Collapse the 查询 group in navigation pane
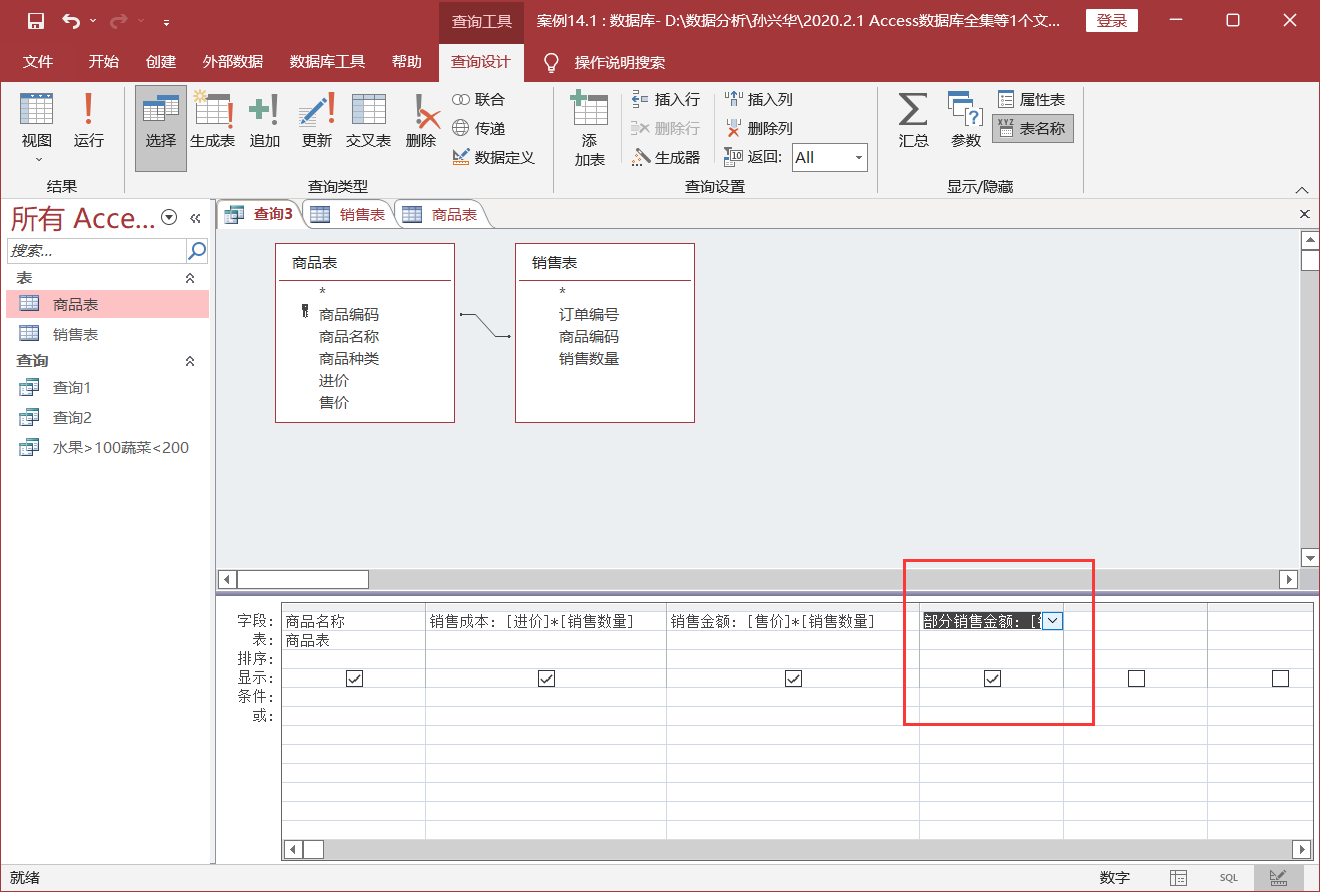Image resolution: width=1320 pixels, height=892 pixels. (x=190, y=361)
